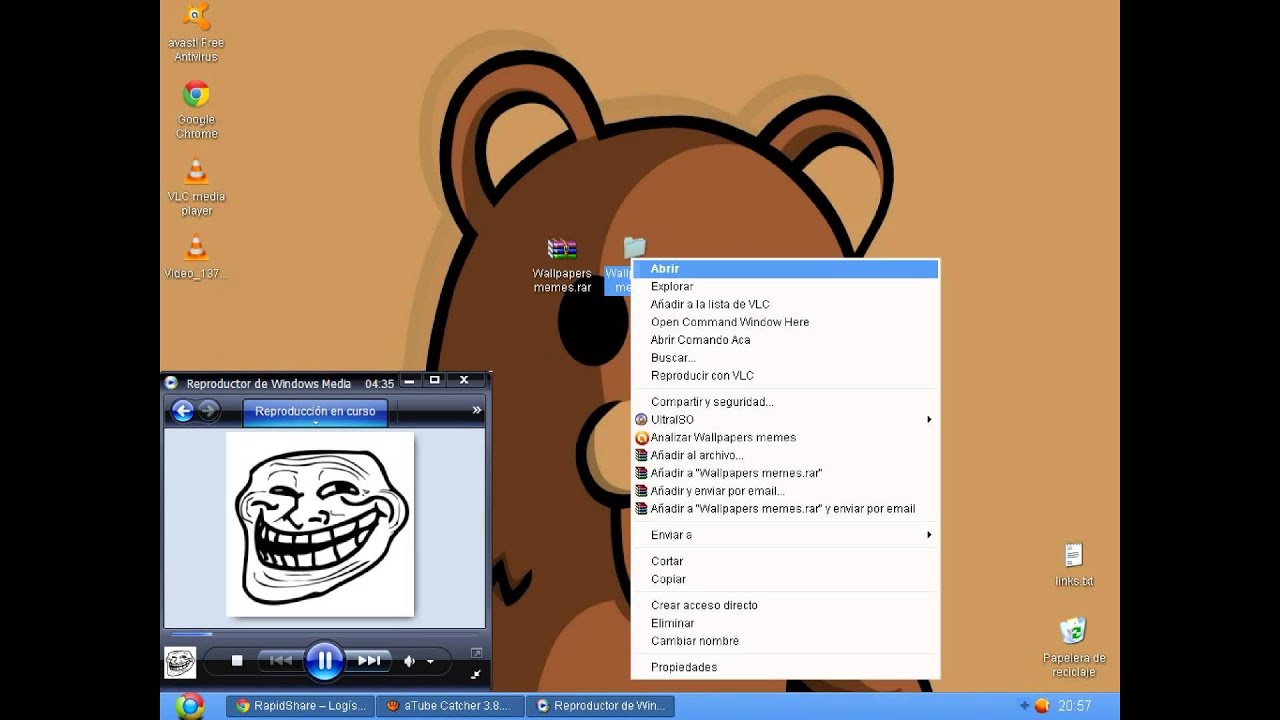Screen dimensions: 1280x720
Task: Expand the Media Player toolbar overflow chevron
Action: tap(476, 410)
